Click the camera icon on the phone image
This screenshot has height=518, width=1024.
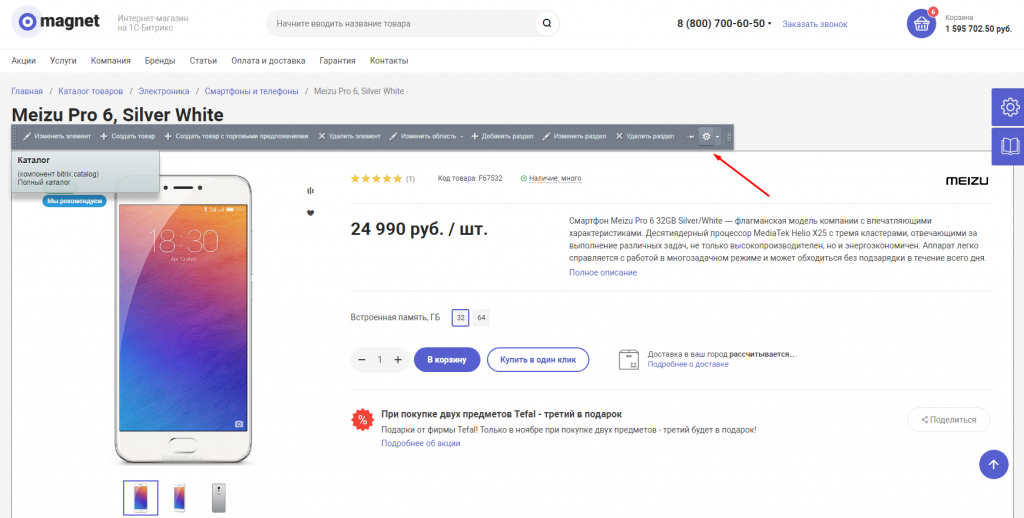[x=239, y=424]
